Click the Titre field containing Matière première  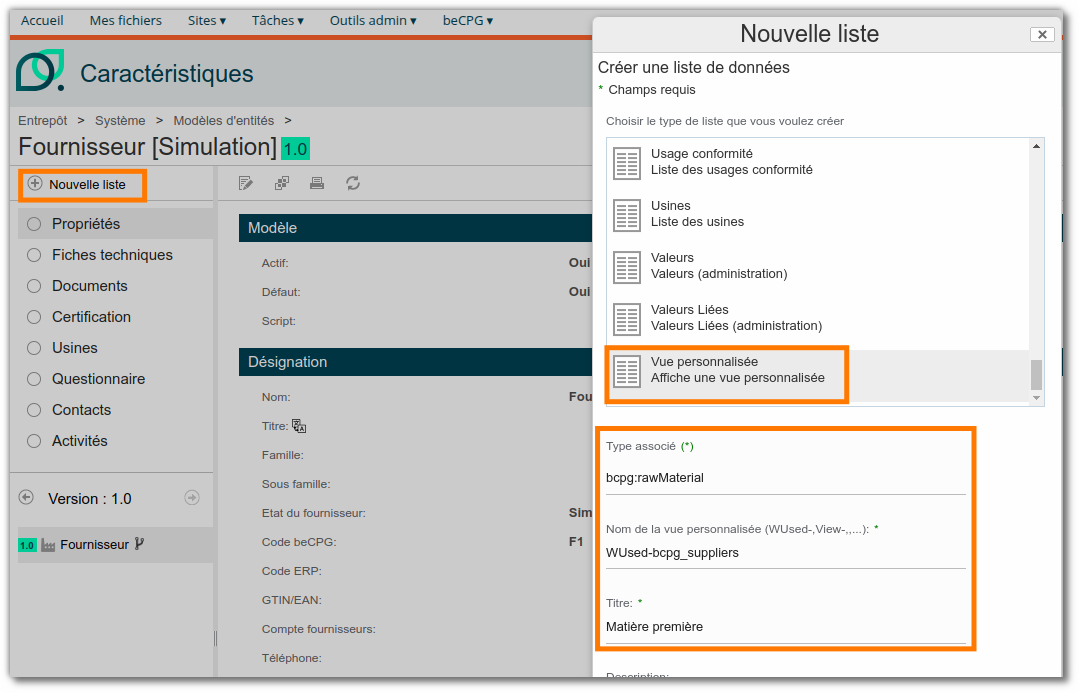point(785,627)
